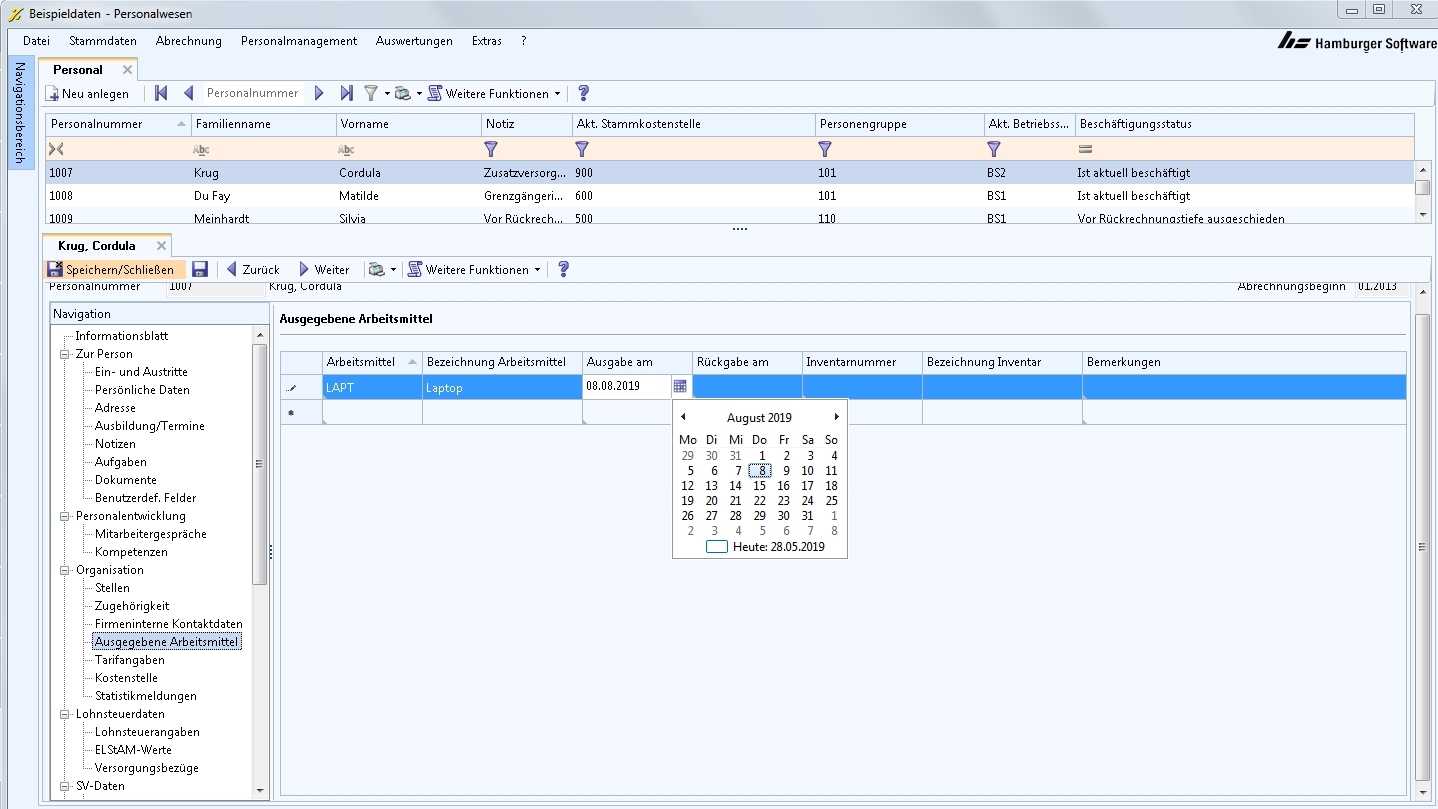Open Weitere Funktionen dropdown in Personal toolbar

point(494,93)
